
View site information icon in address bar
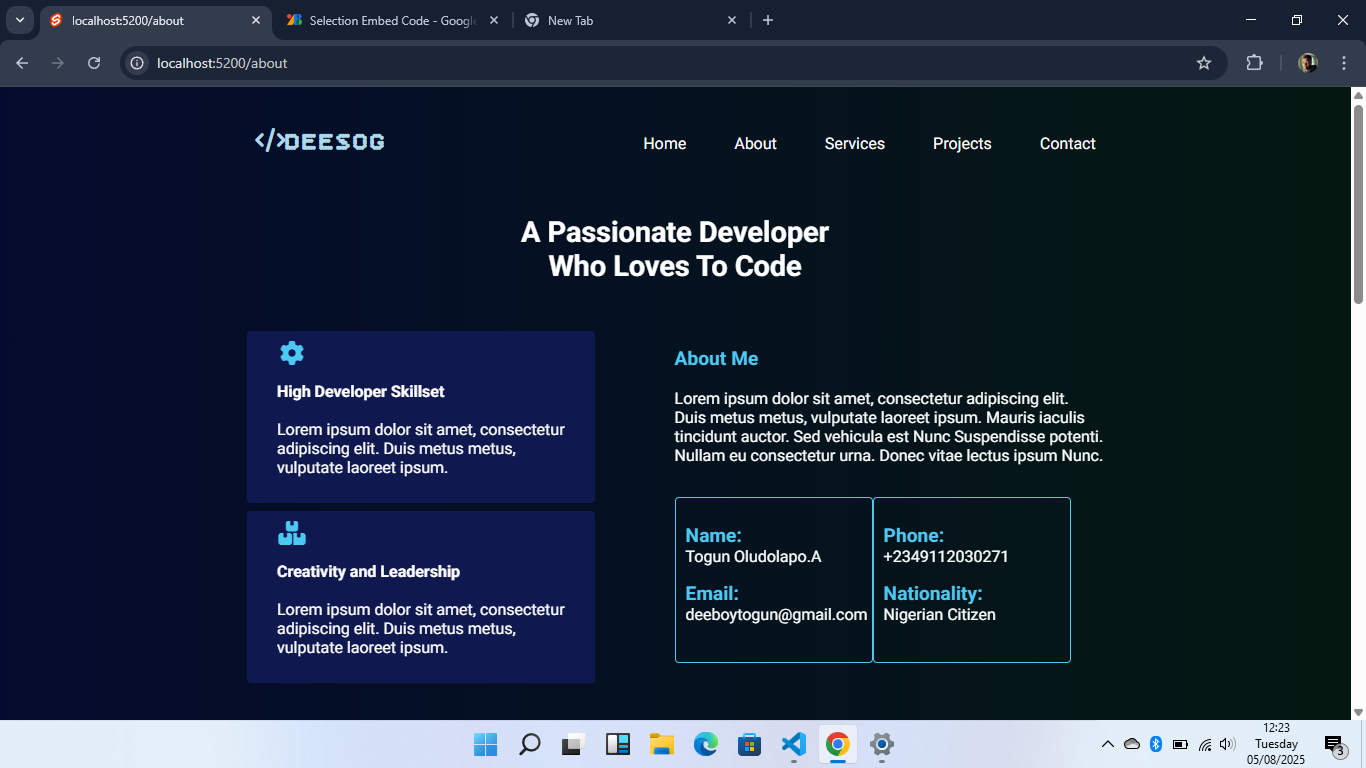[x=138, y=63]
